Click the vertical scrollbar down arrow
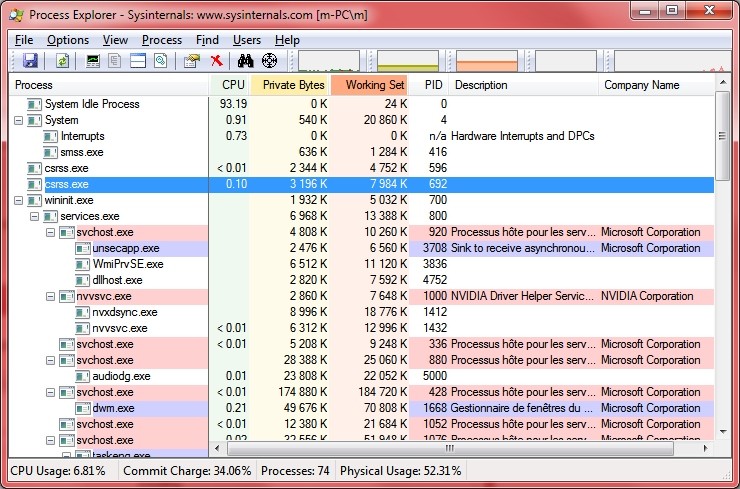The height and width of the screenshot is (489, 740). coord(723,432)
